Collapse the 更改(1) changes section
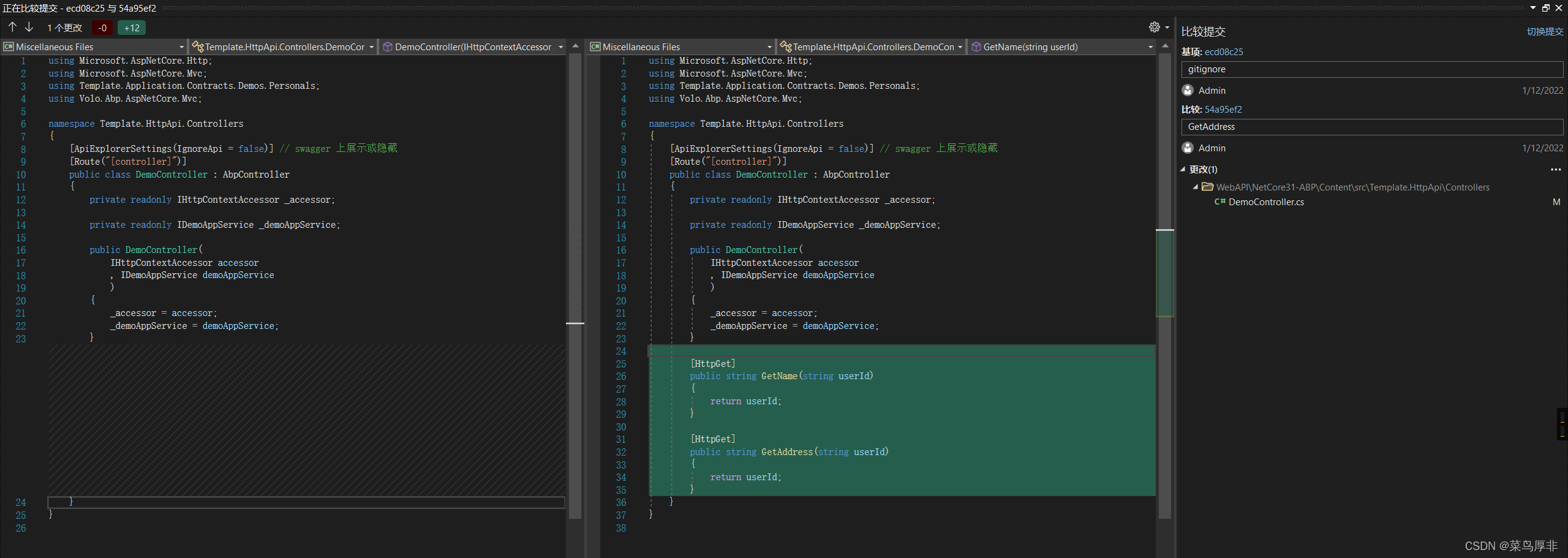The image size is (1568, 558). click(x=1183, y=169)
